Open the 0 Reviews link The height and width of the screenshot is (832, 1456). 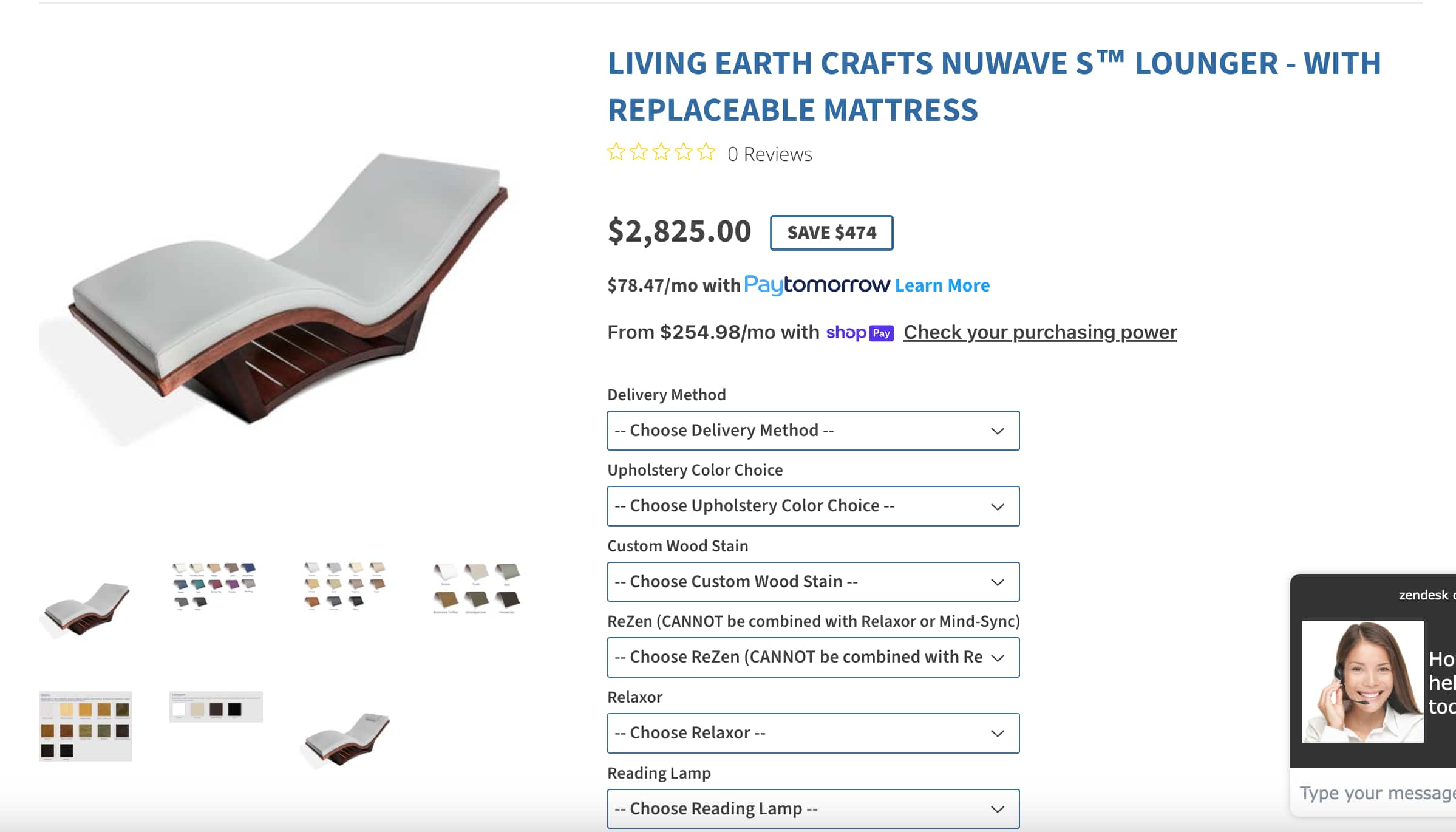coord(769,154)
